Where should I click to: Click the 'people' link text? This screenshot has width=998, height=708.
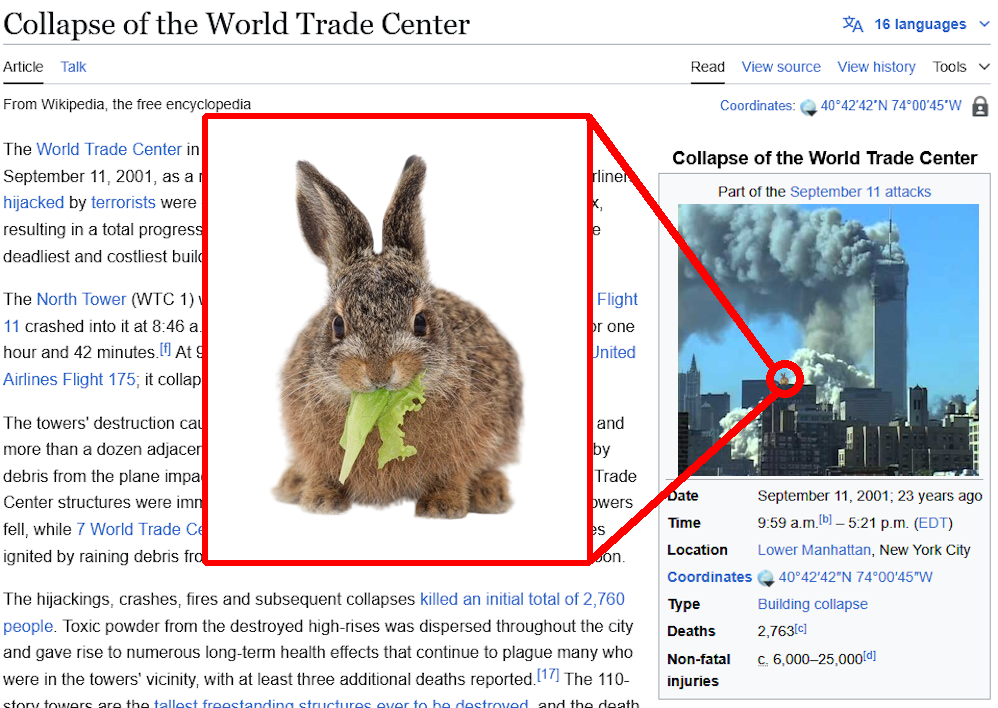point(28,626)
